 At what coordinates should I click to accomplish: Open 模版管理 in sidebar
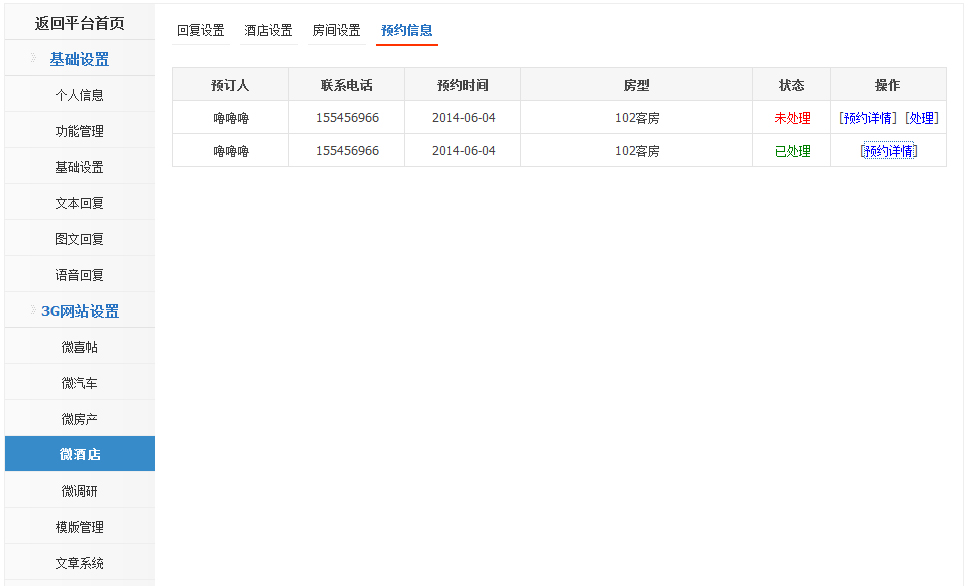[x=80, y=527]
